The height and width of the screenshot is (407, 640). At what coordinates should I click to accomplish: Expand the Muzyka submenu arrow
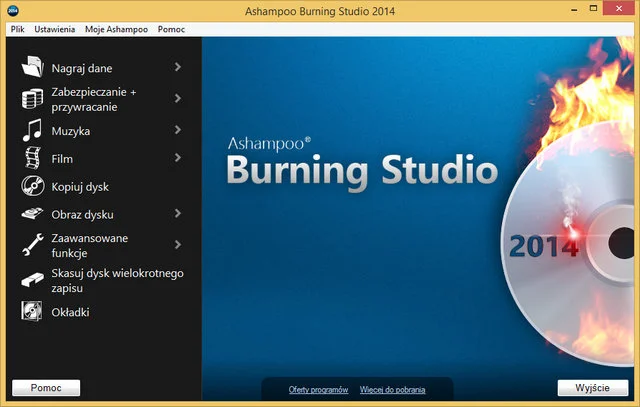pos(178,130)
